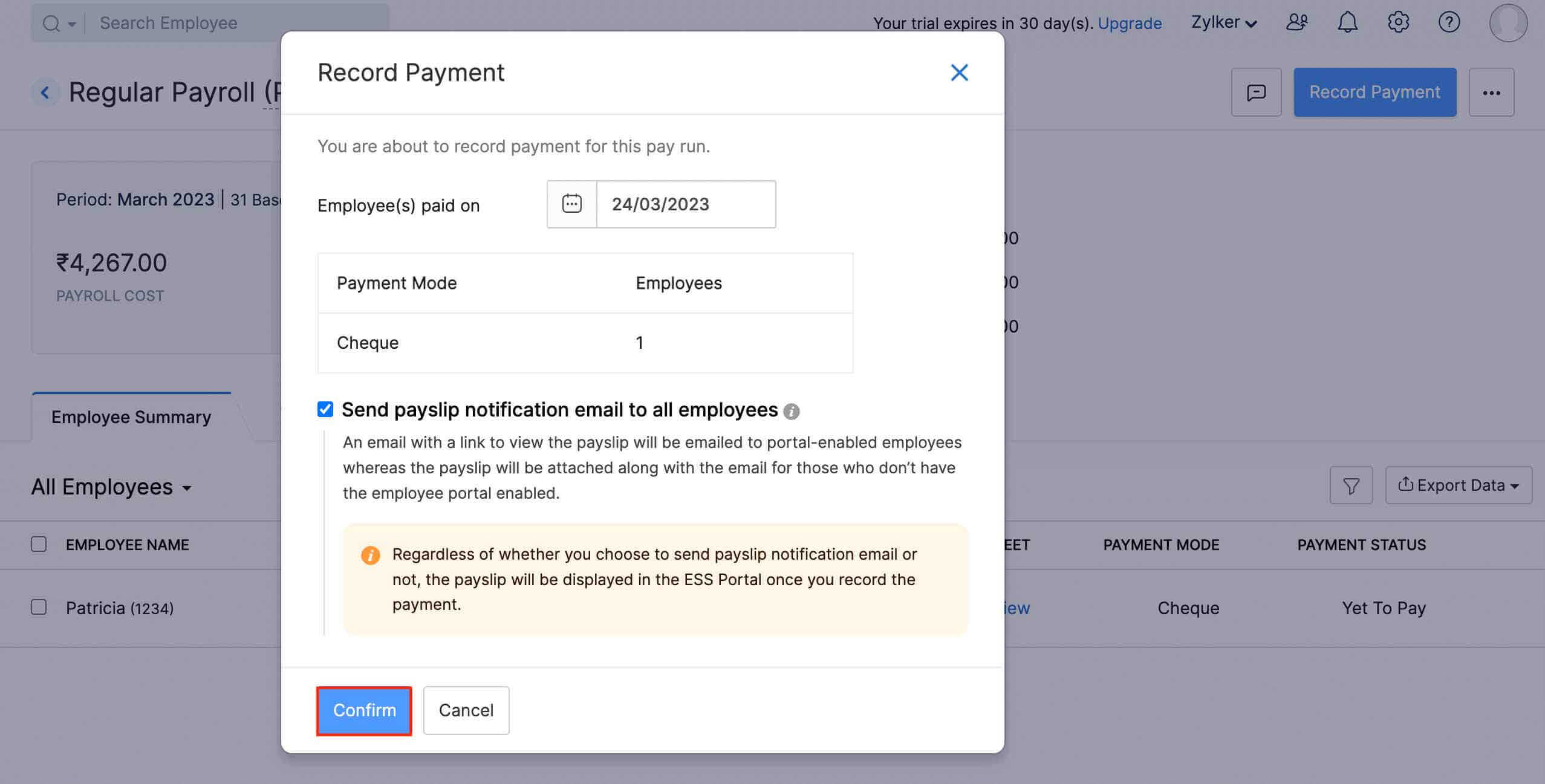This screenshot has width=1545, height=784.
Task: Switch to the Employee Summary tab
Action: coord(131,416)
